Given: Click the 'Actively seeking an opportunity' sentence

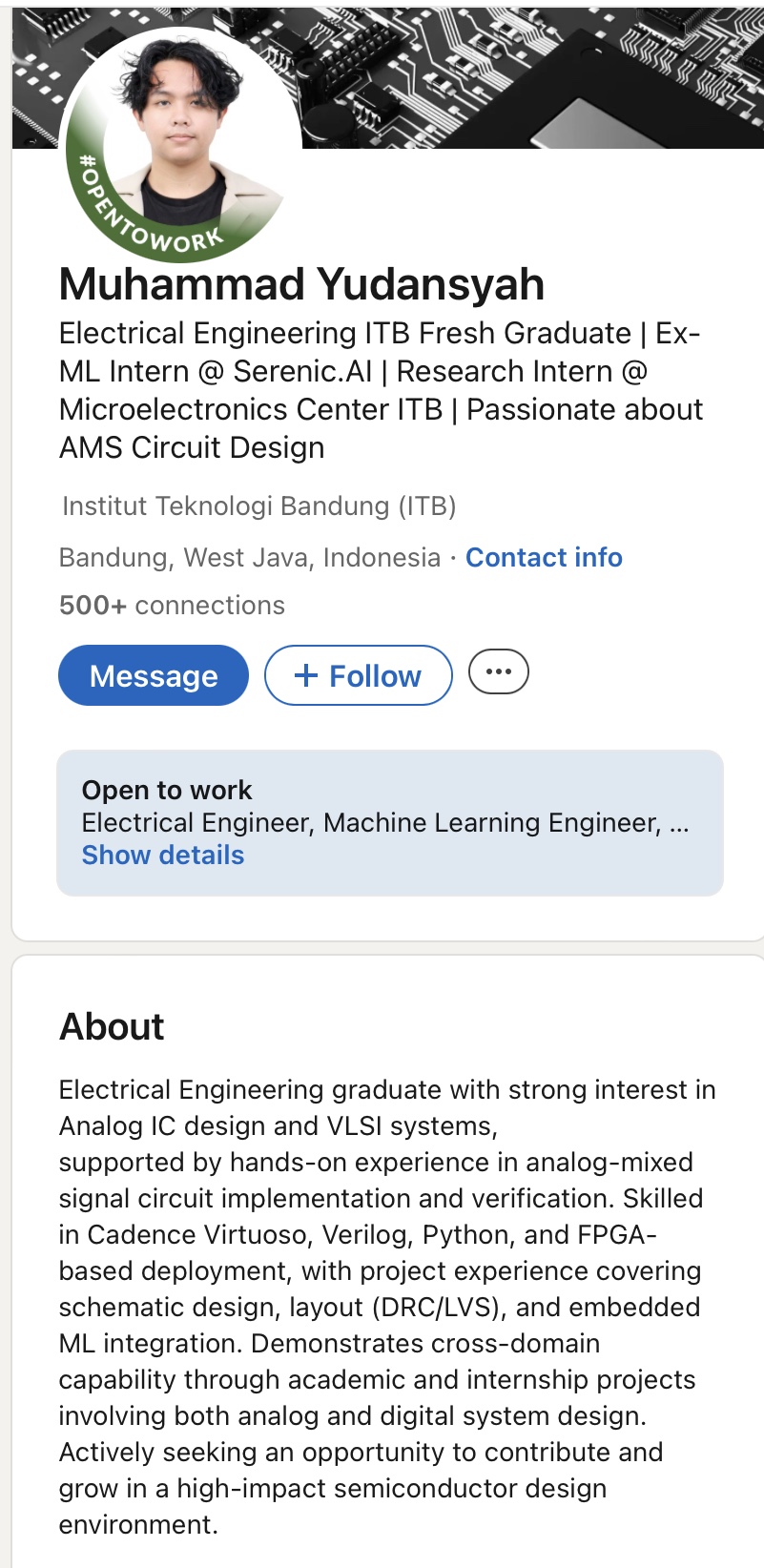Looking at the screenshot, I should (x=361, y=1488).
